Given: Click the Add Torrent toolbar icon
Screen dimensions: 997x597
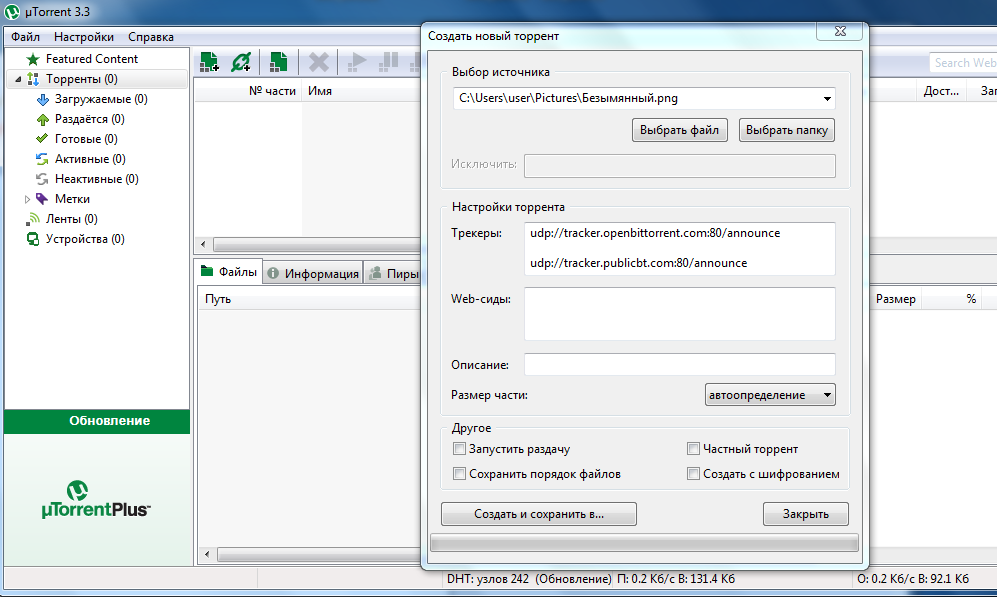Looking at the screenshot, I should (x=209, y=62).
